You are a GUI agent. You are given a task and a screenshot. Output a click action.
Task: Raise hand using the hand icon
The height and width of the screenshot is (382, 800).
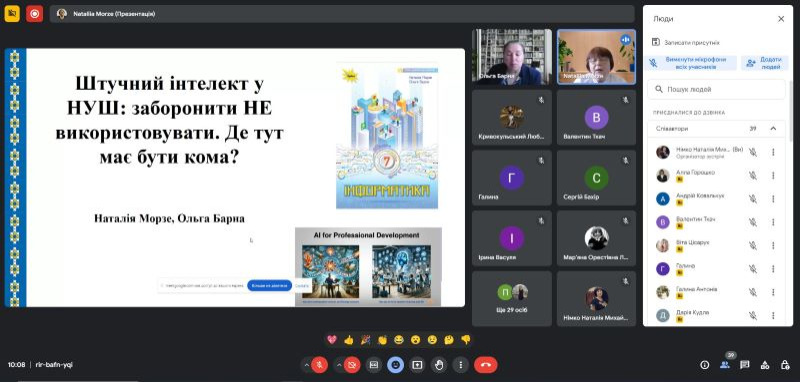coord(439,365)
